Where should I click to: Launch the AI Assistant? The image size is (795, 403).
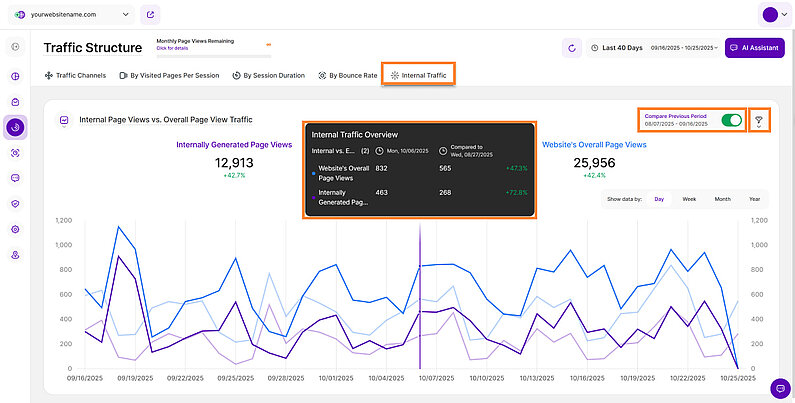click(755, 47)
